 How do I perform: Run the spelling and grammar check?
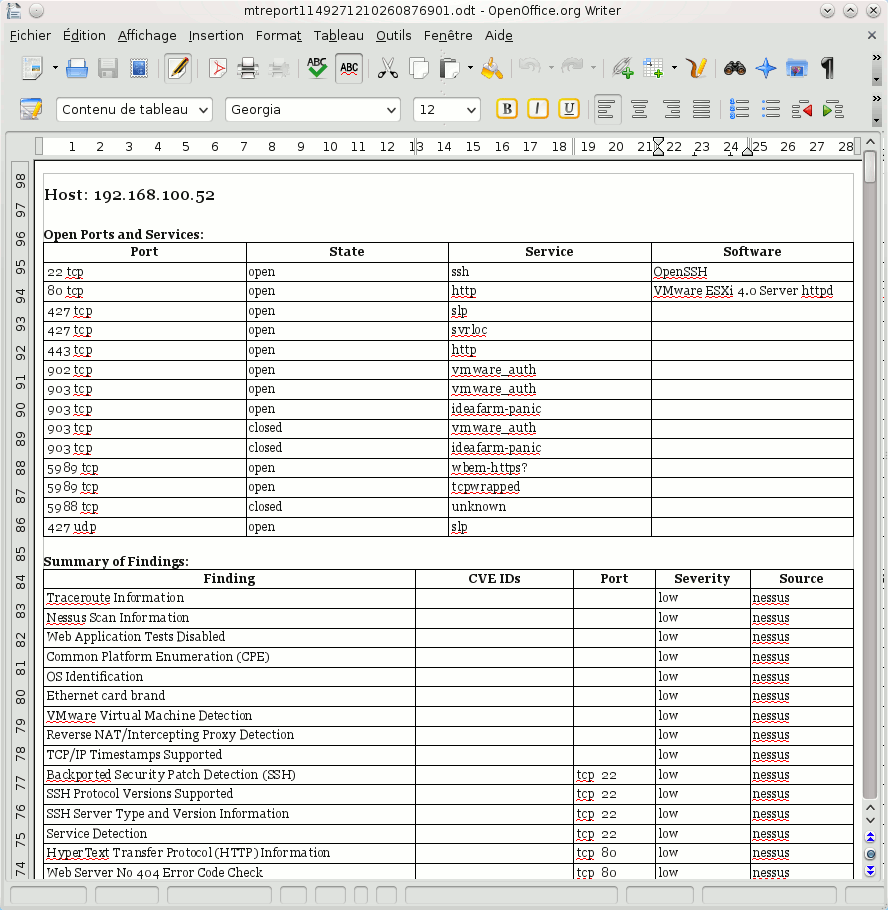[317, 69]
